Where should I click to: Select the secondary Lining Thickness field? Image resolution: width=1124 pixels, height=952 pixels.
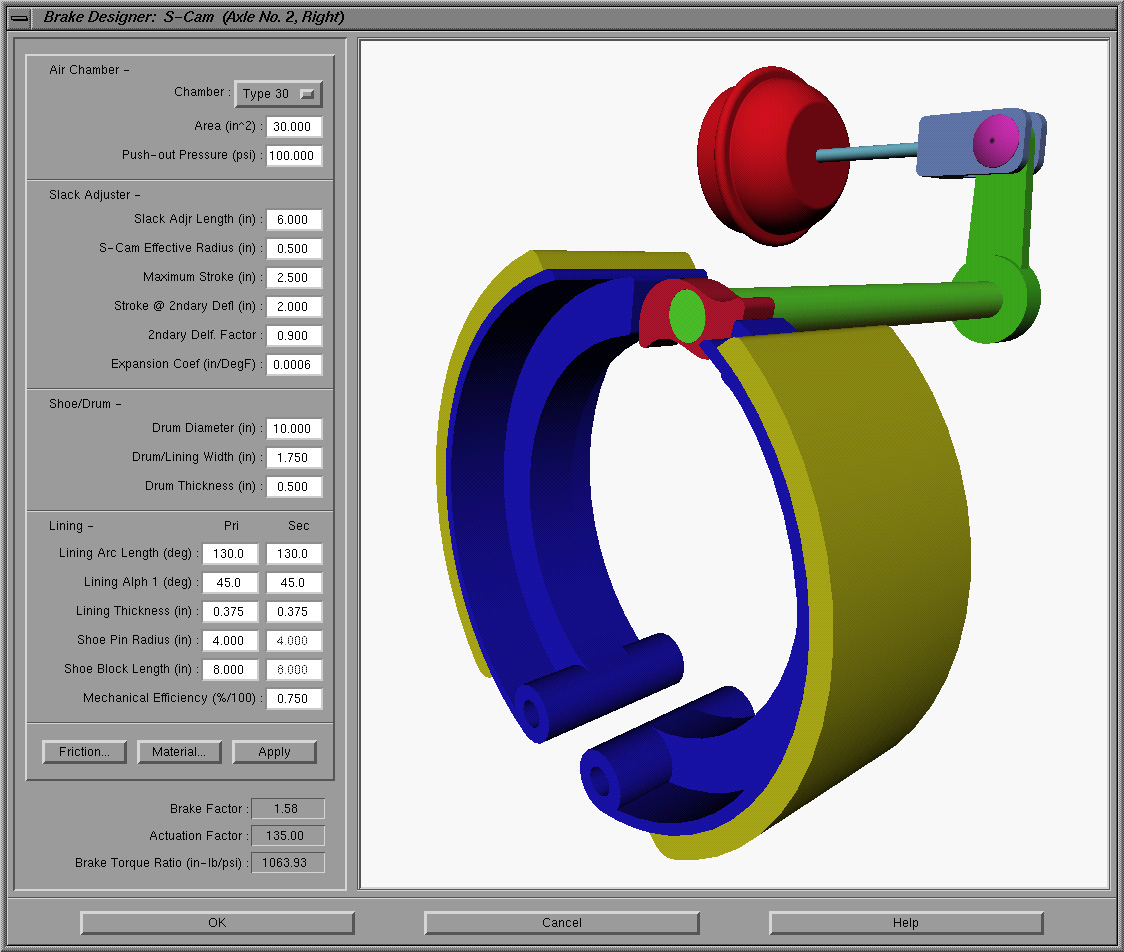pos(294,612)
